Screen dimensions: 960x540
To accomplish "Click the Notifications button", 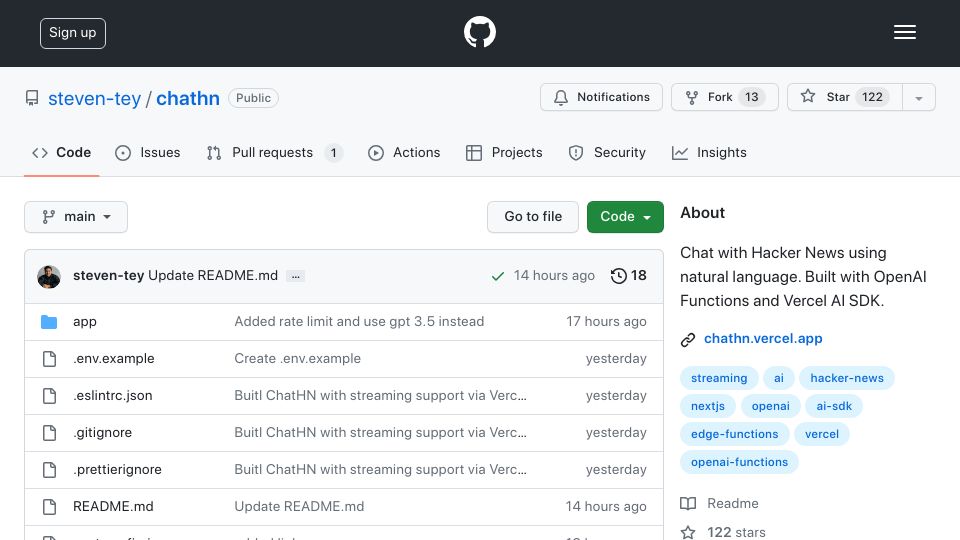I will 601,97.
